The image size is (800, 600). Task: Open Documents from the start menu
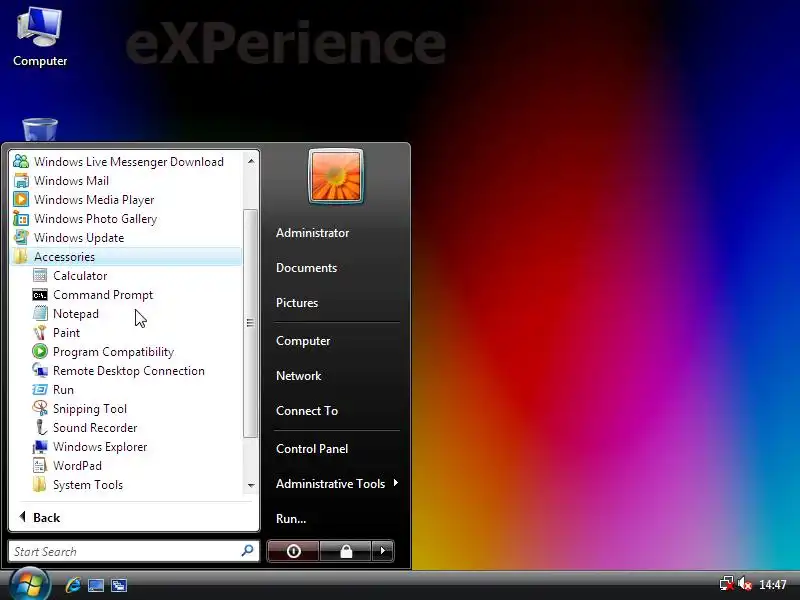coord(306,268)
